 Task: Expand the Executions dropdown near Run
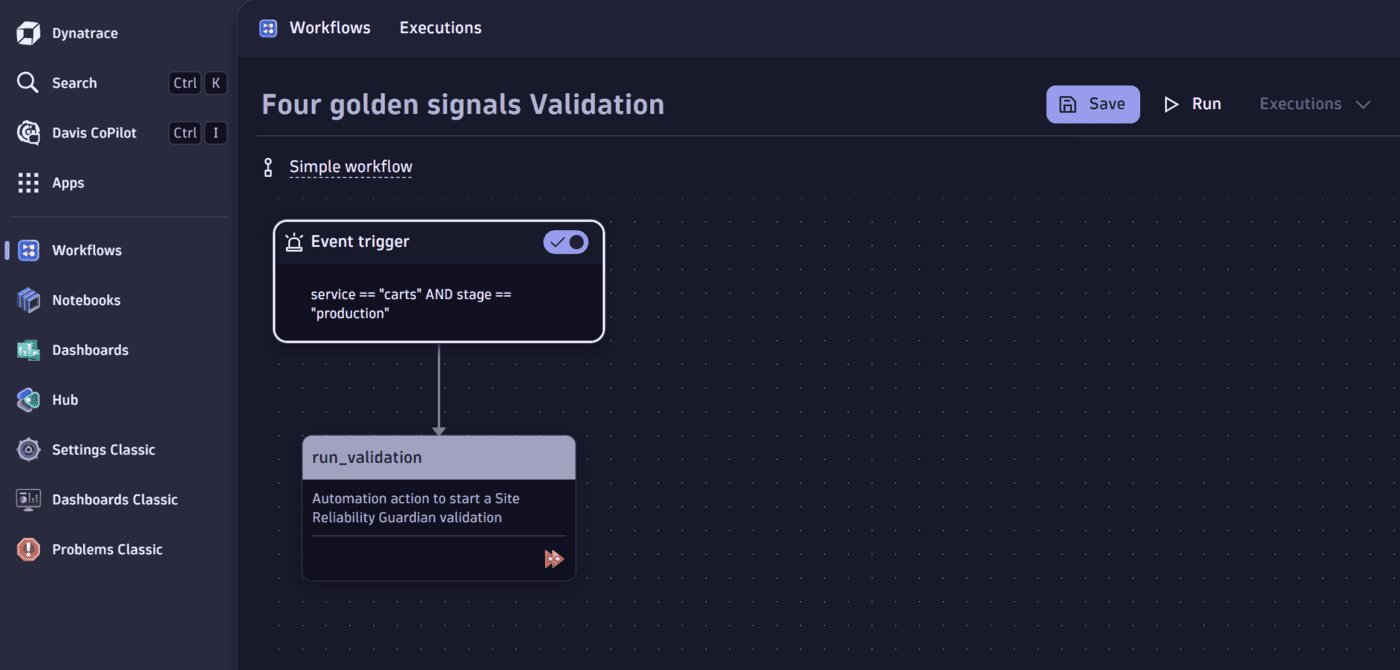point(1314,103)
